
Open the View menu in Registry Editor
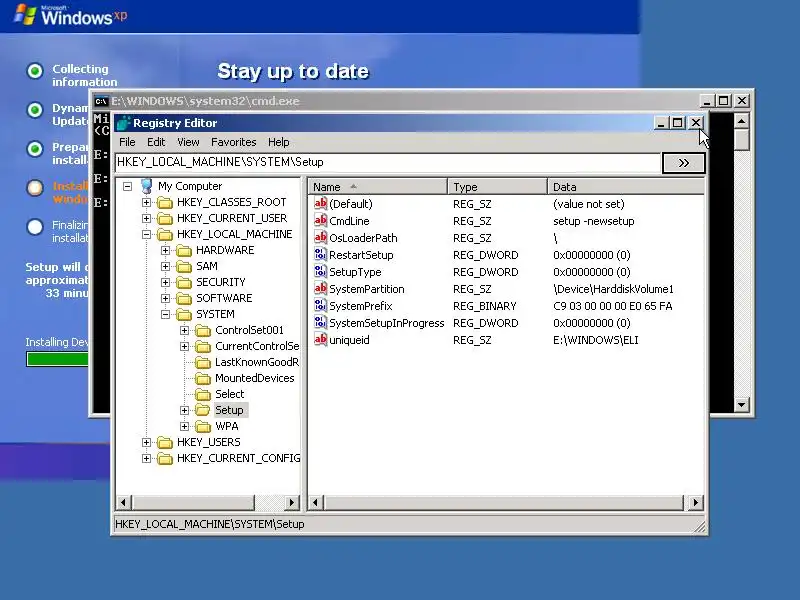188,142
